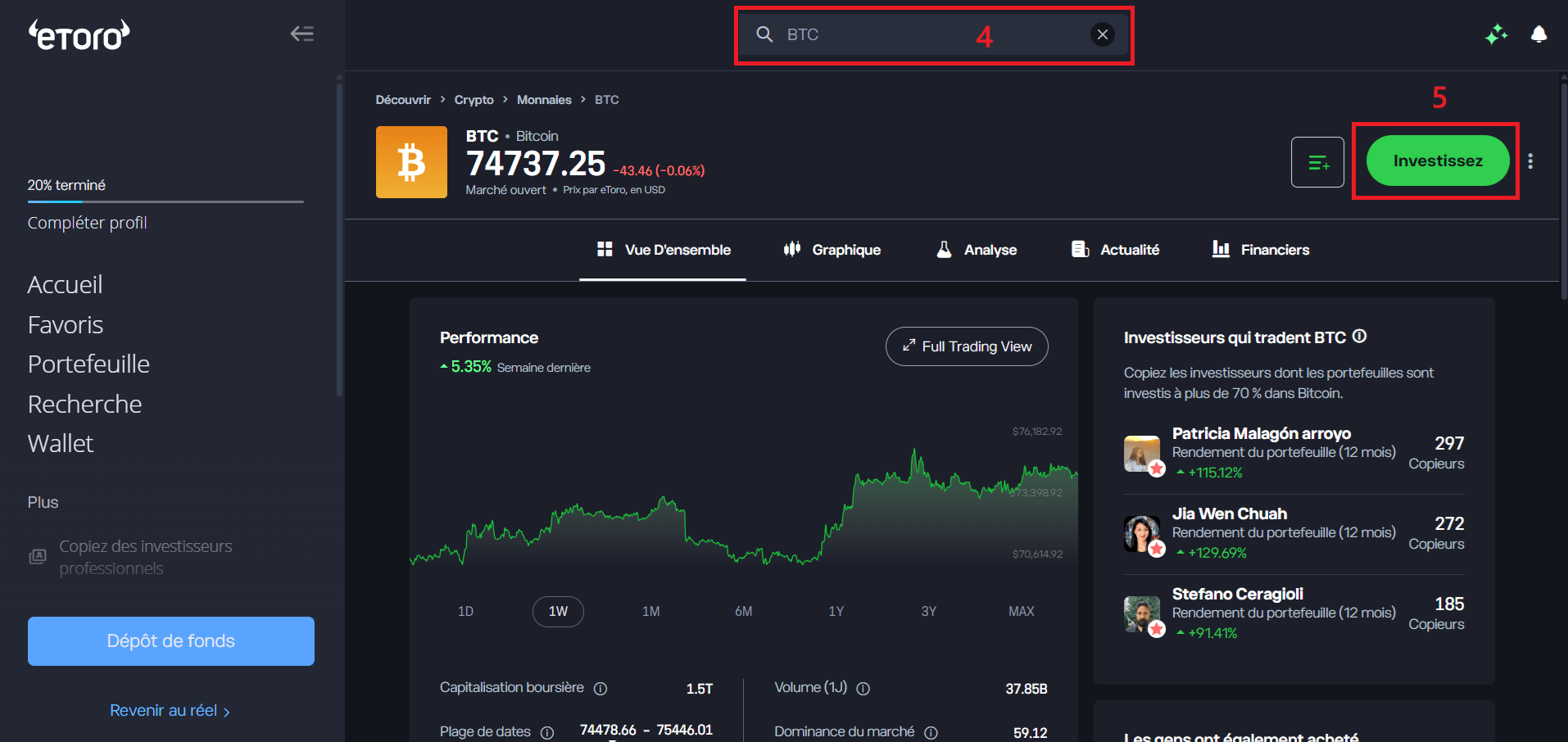Select the 1D chart range
This screenshot has width=1568, height=742.
click(465, 612)
